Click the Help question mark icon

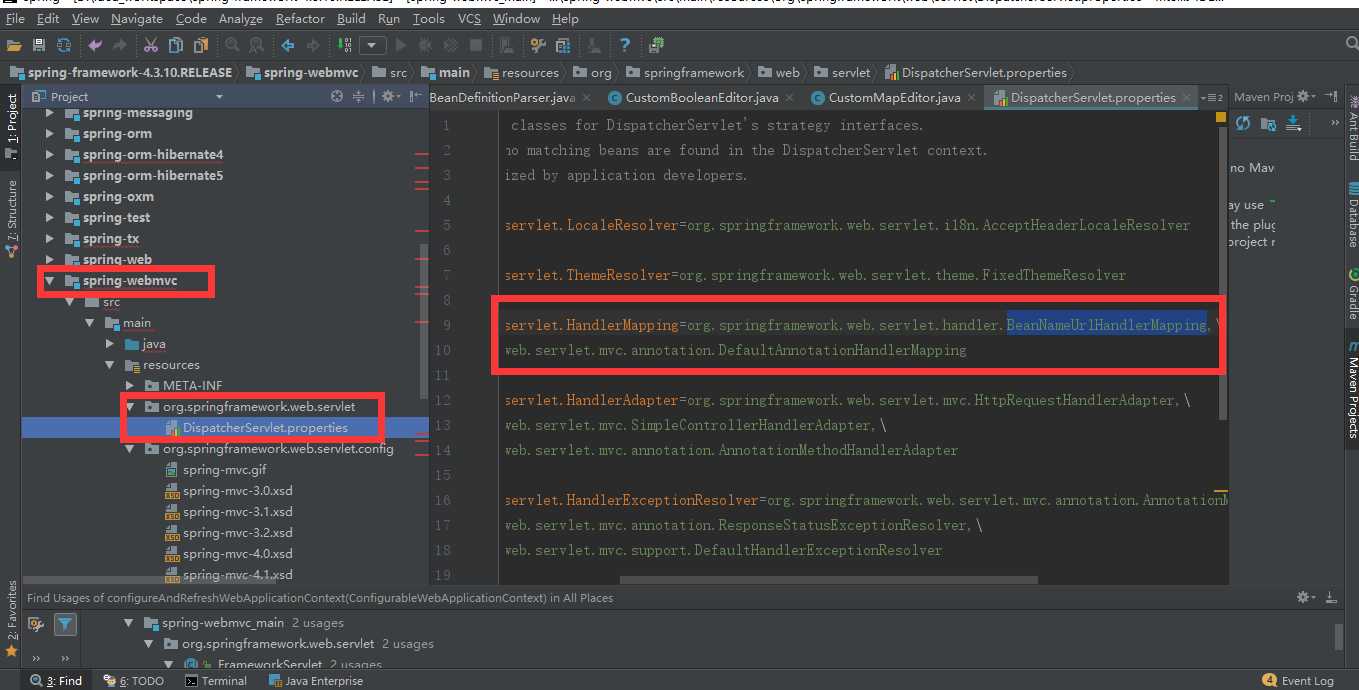[x=625, y=45]
